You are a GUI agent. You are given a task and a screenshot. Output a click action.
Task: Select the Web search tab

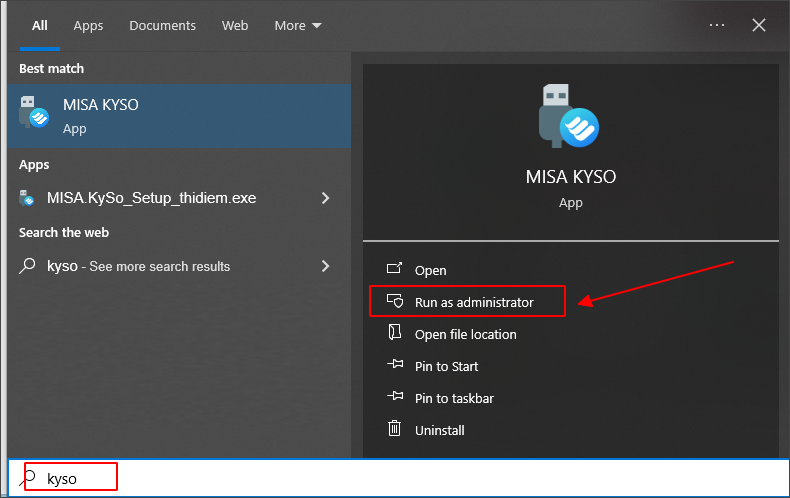pyautogui.click(x=235, y=26)
